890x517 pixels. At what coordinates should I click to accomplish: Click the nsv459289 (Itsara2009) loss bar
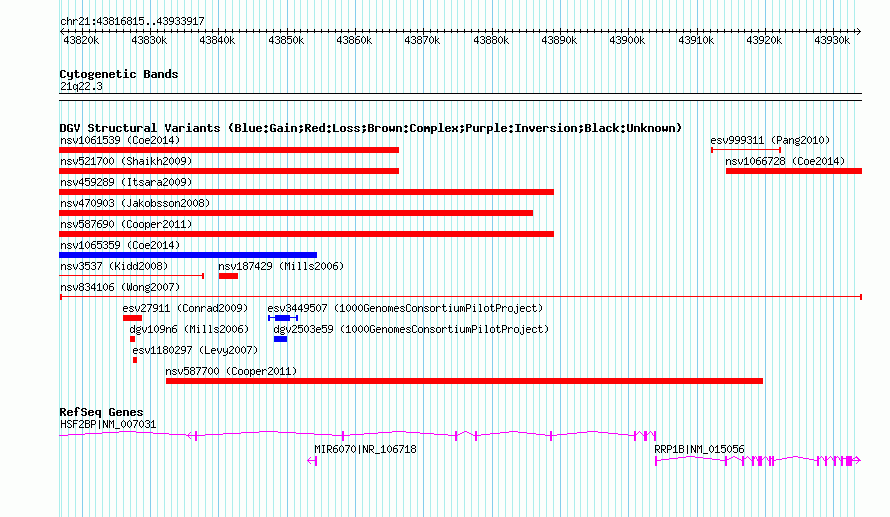(307, 192)
